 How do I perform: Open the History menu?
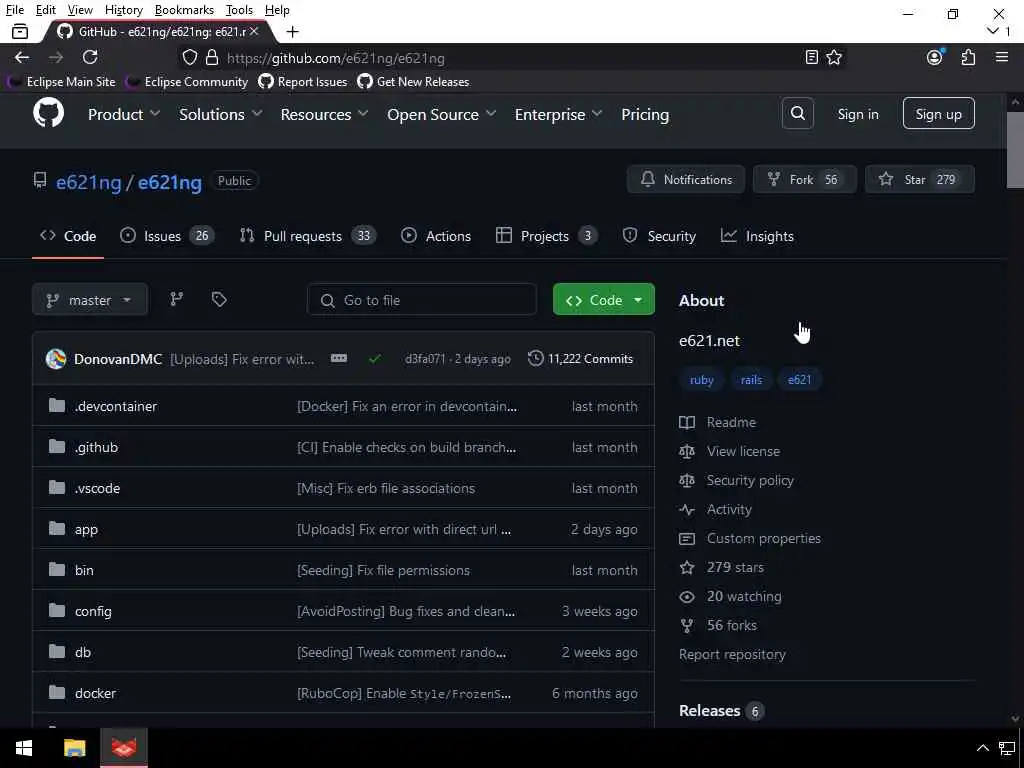(123, 10)
